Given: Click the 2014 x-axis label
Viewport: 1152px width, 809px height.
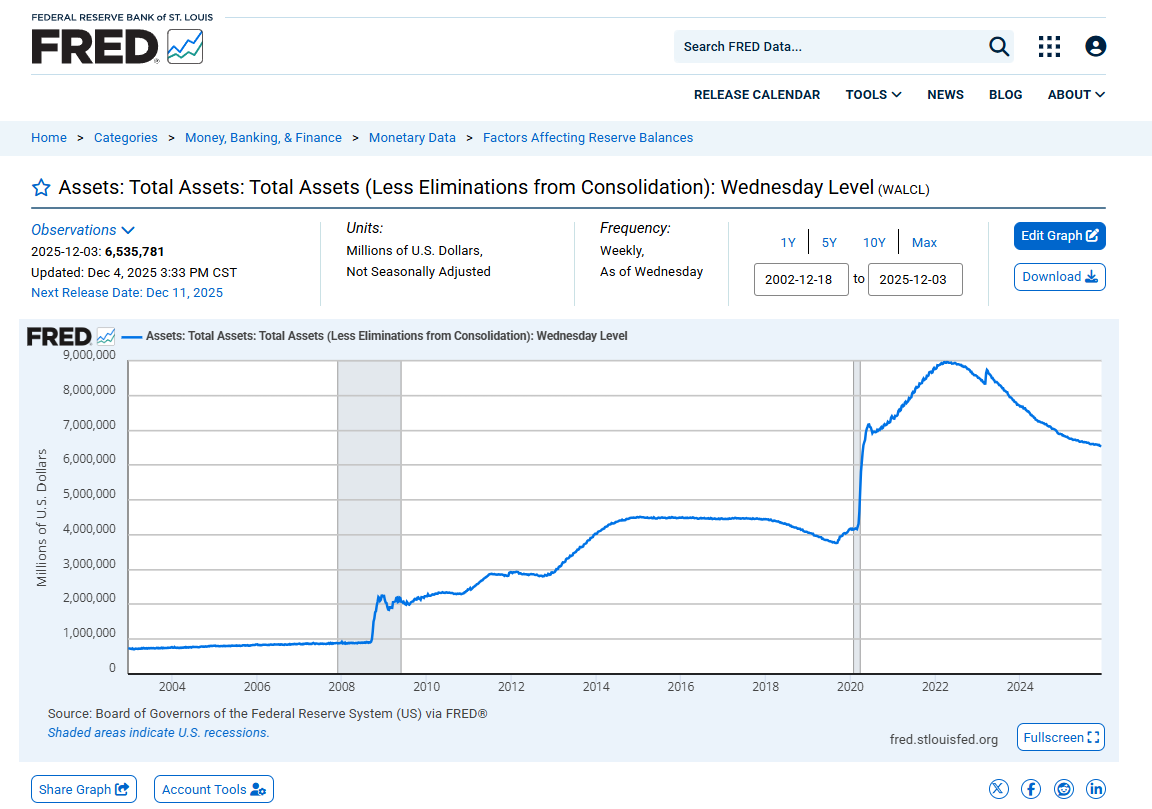Looking at the screenshot, I should tap(596, 686).
